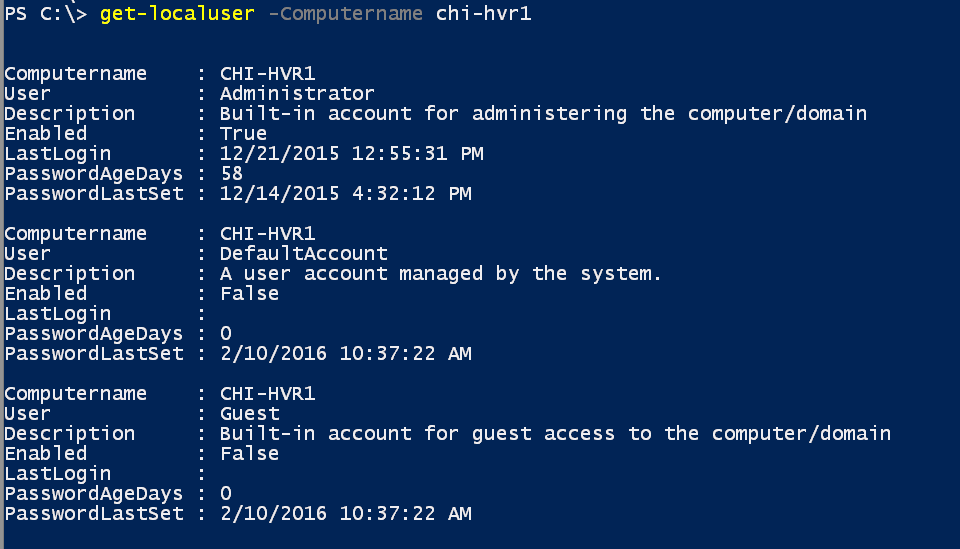Click the PS C:\> prompt

coord(45,13)
